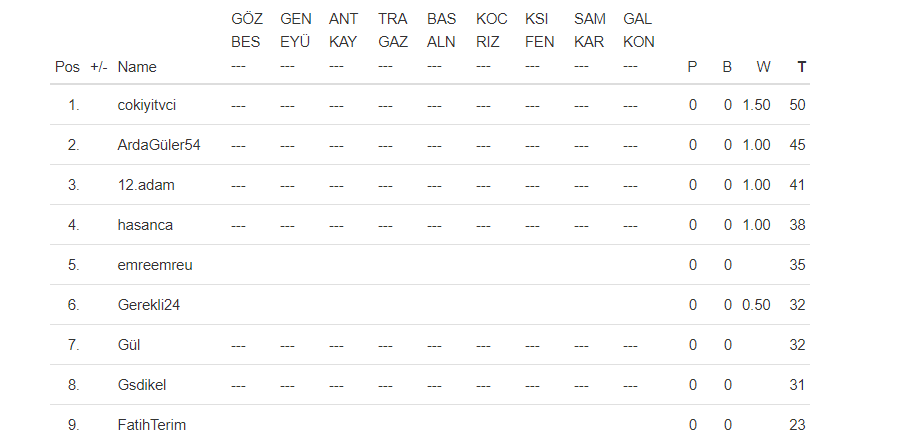The image size is (902, 439).
Task: Click the W column header
Action: [x=763, y=67]
